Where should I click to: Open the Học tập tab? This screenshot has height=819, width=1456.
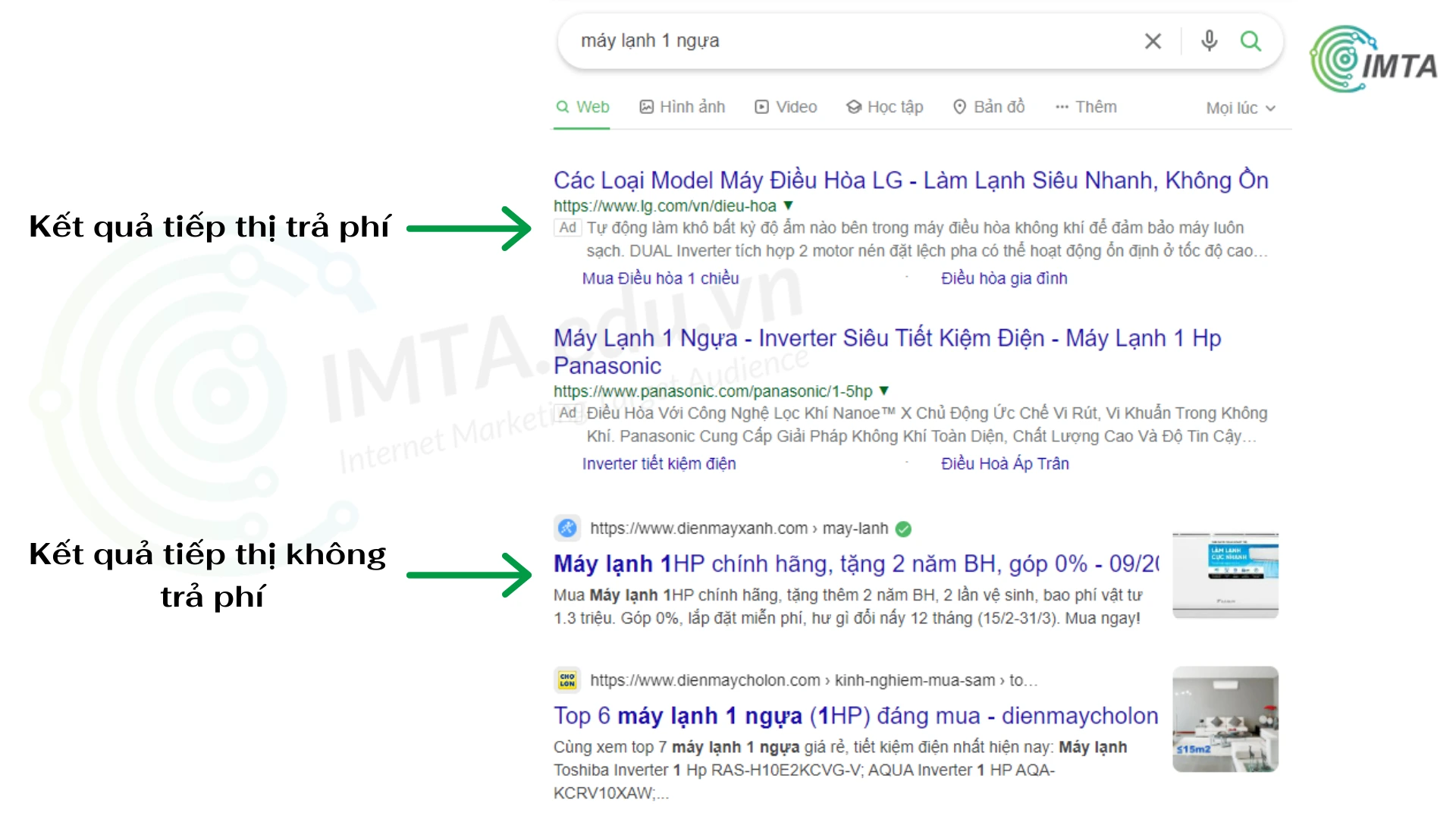(885, 107)
